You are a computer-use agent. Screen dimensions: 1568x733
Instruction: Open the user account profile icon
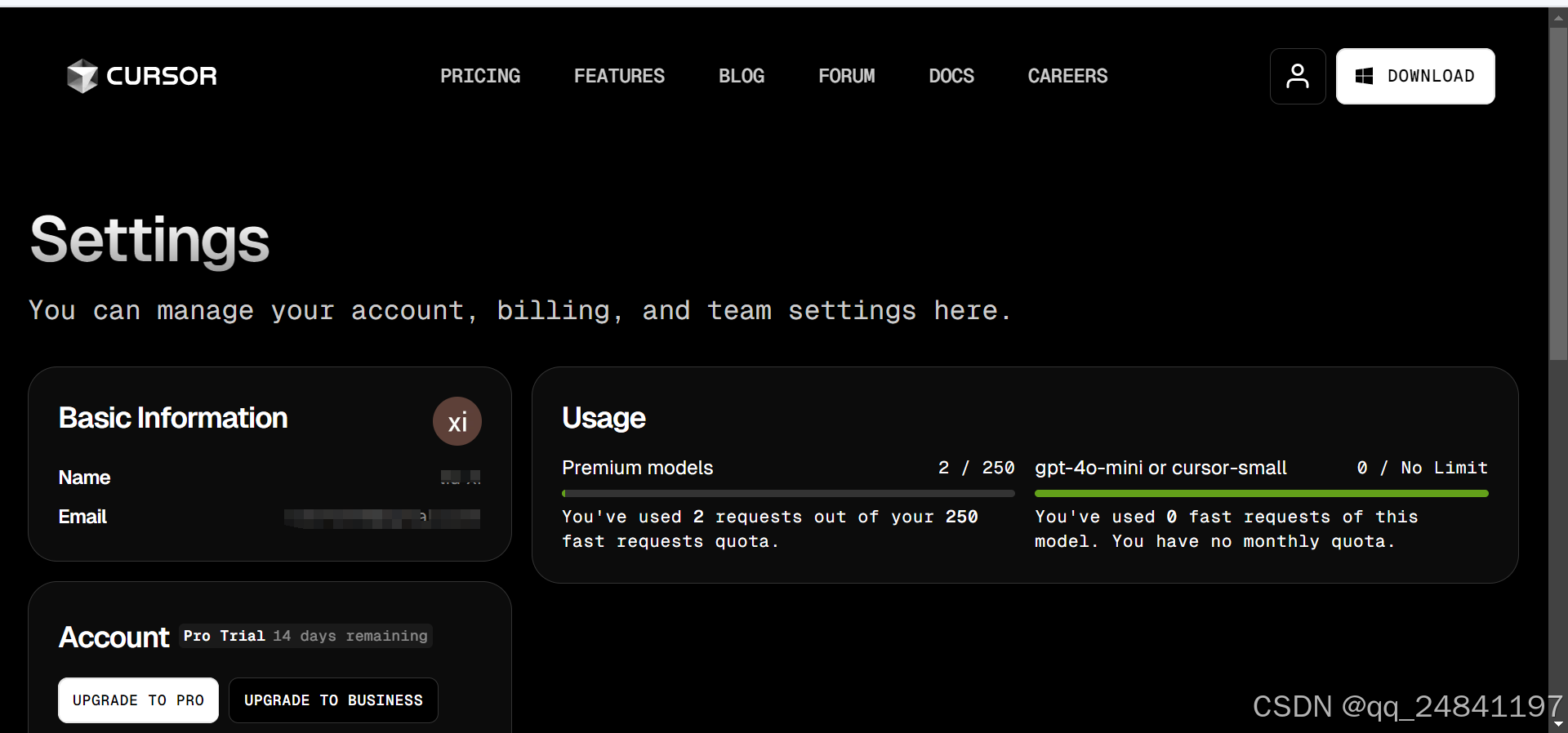(1298, 76)
